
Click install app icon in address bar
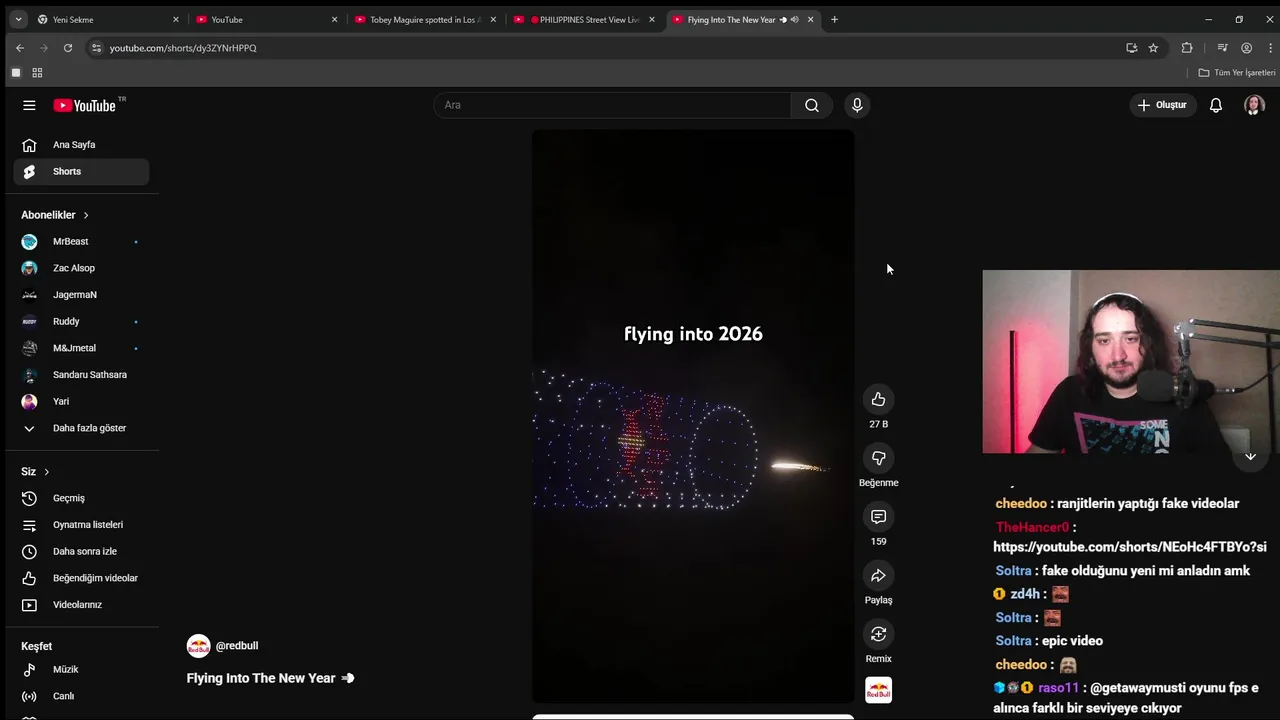[1131, 48]
